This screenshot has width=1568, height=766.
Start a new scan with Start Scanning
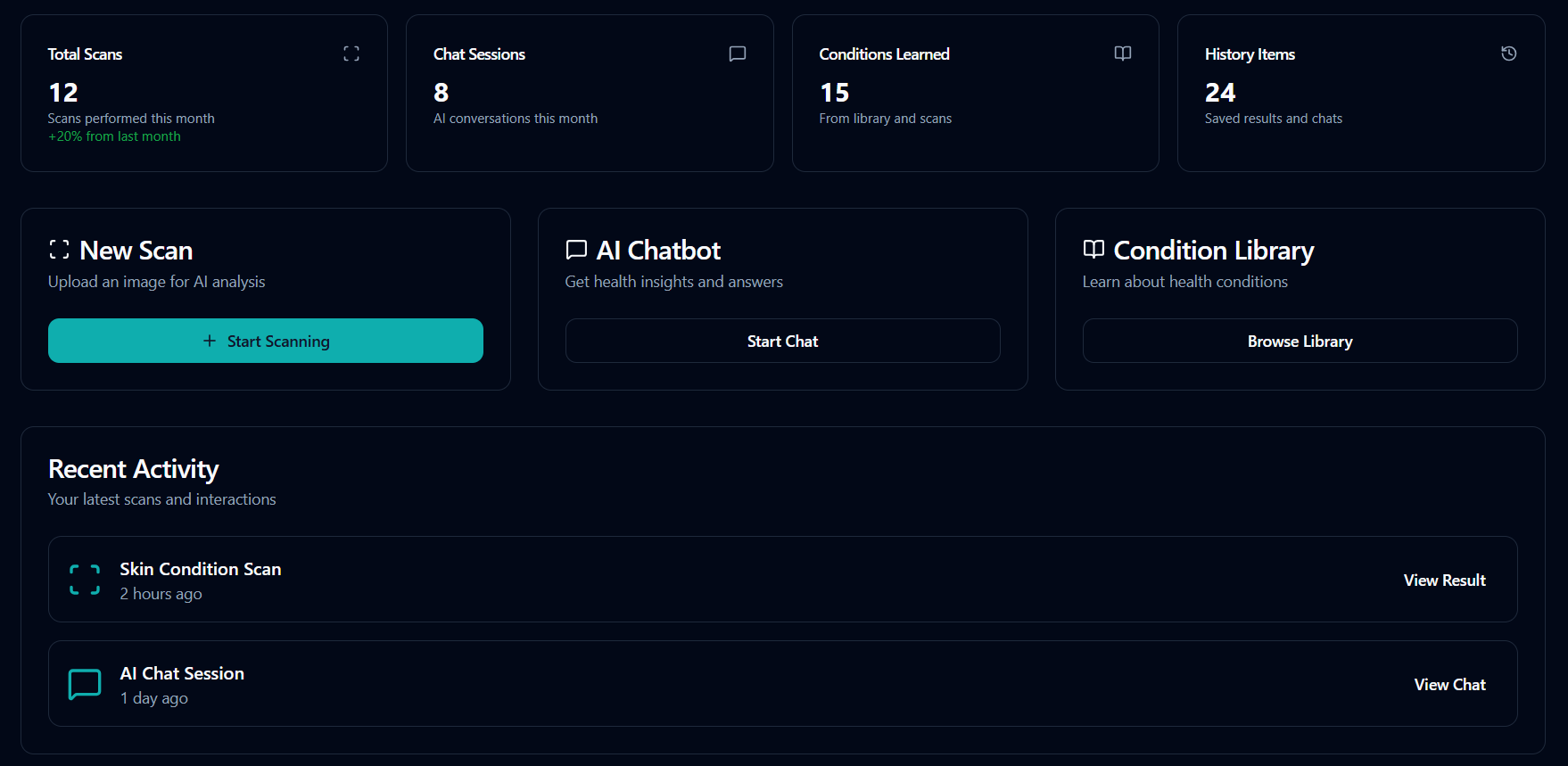pyautogui.click(x=266, y=341)
